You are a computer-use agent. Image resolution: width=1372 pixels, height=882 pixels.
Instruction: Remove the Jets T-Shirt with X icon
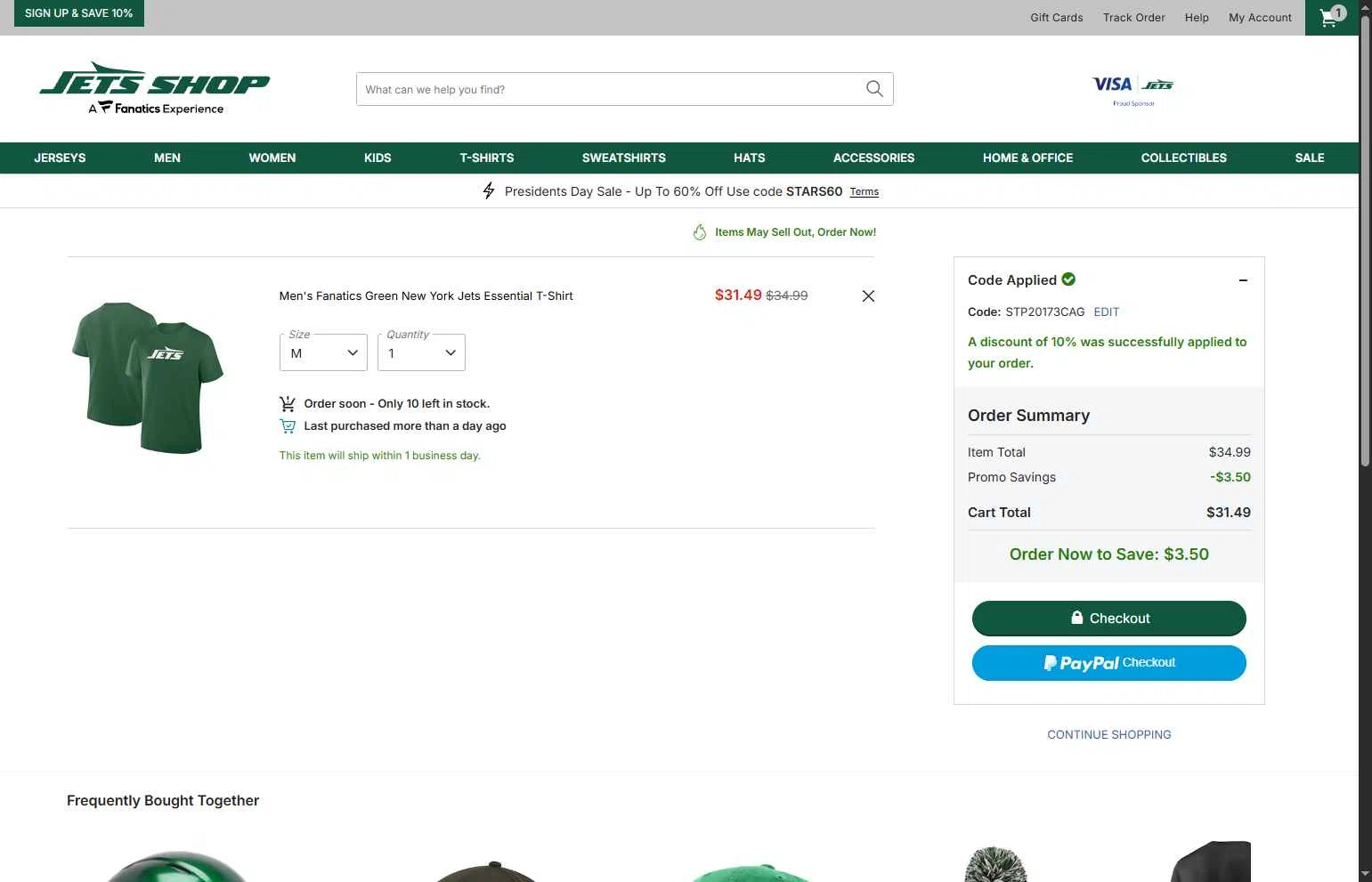click(868, 296)
